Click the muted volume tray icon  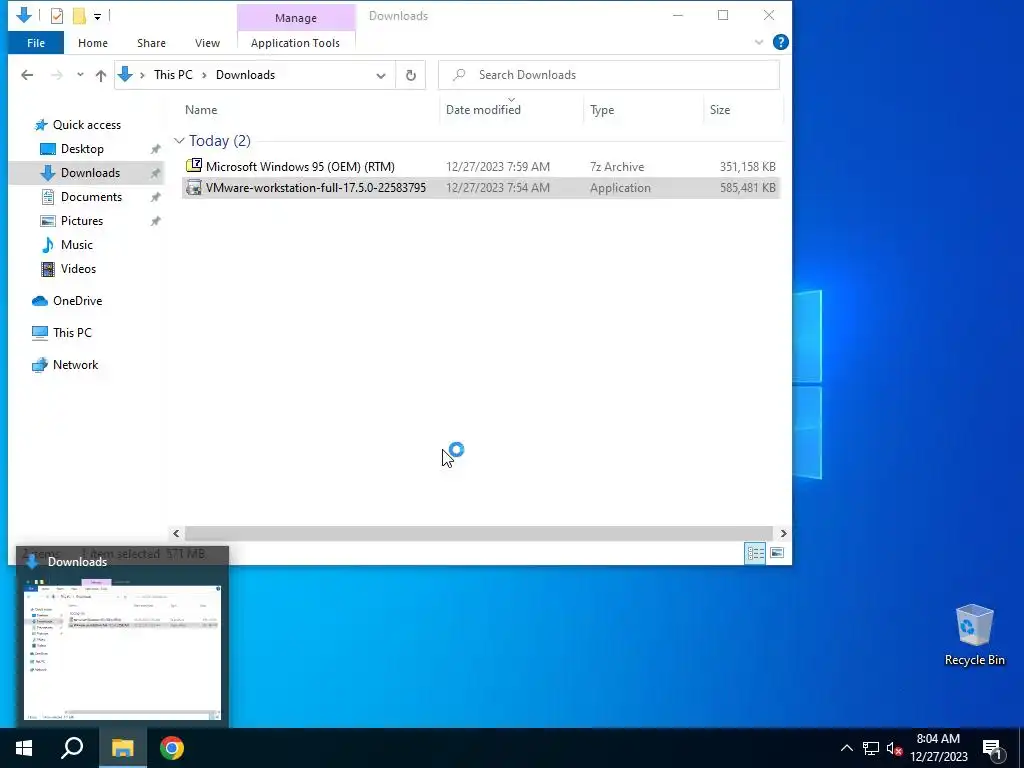(x=894, y=748)
